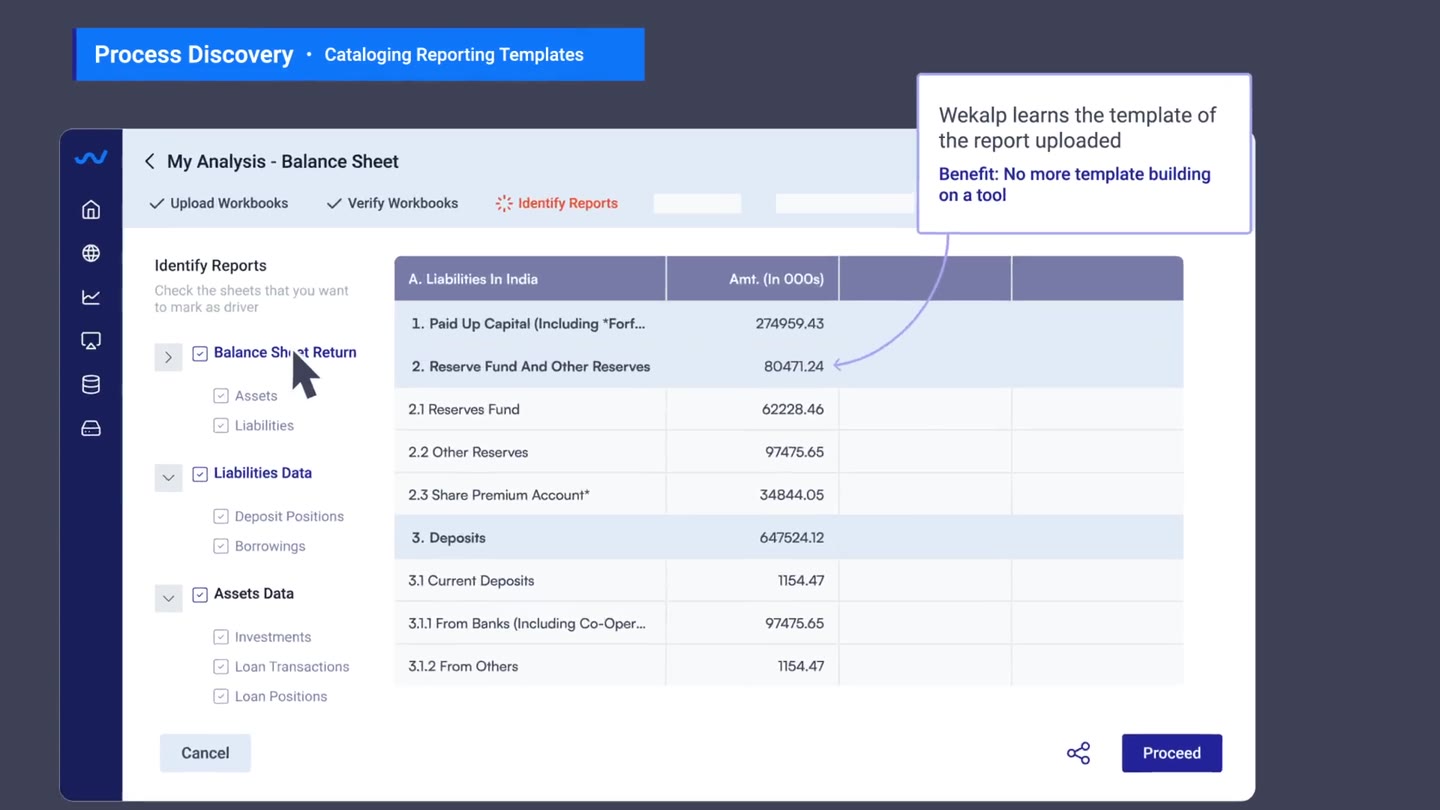Uncheck the Deposit Positions checkbox

pos(221,517)
